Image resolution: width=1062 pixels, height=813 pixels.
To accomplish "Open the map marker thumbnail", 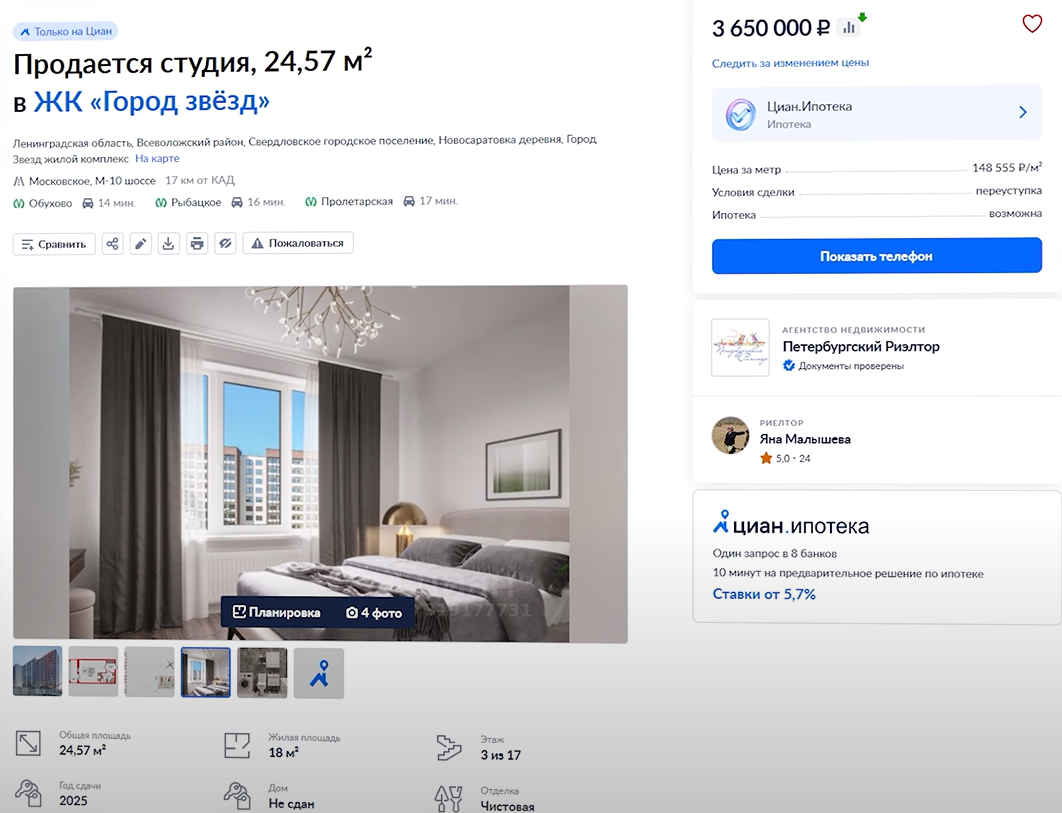I will pyautogui.click(x=319, y=673).
